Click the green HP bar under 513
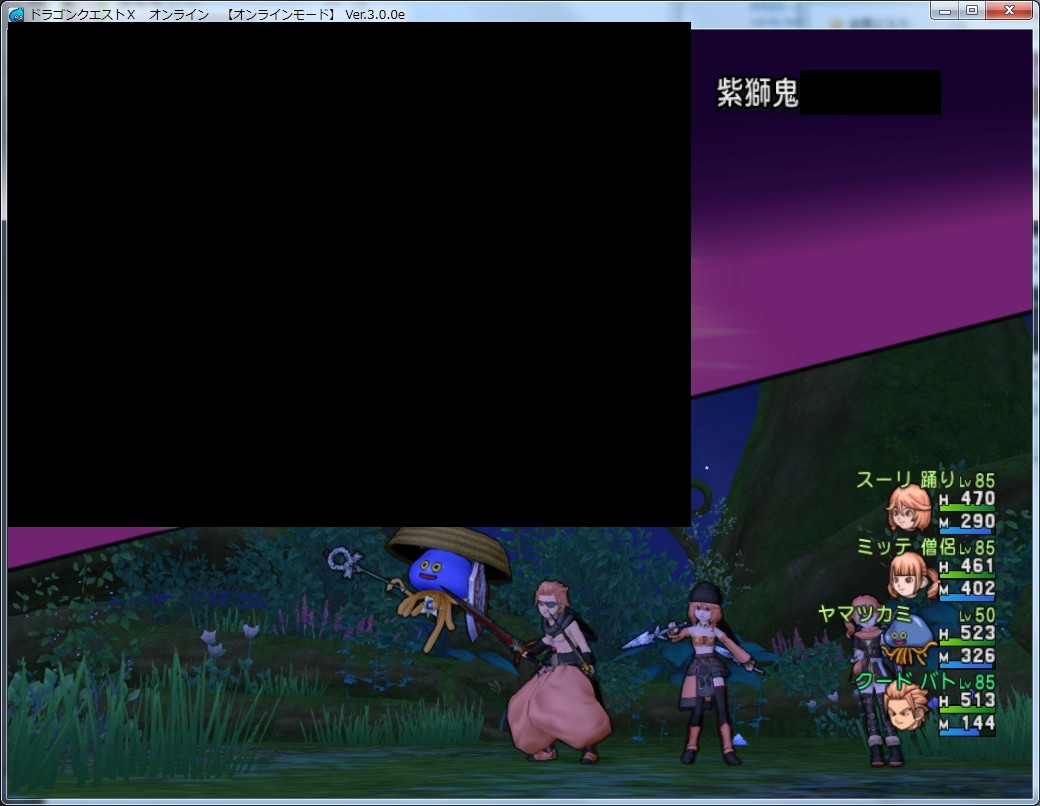Image resolution: width=1040 pixels, height=806 pixels. click(967, 711)
